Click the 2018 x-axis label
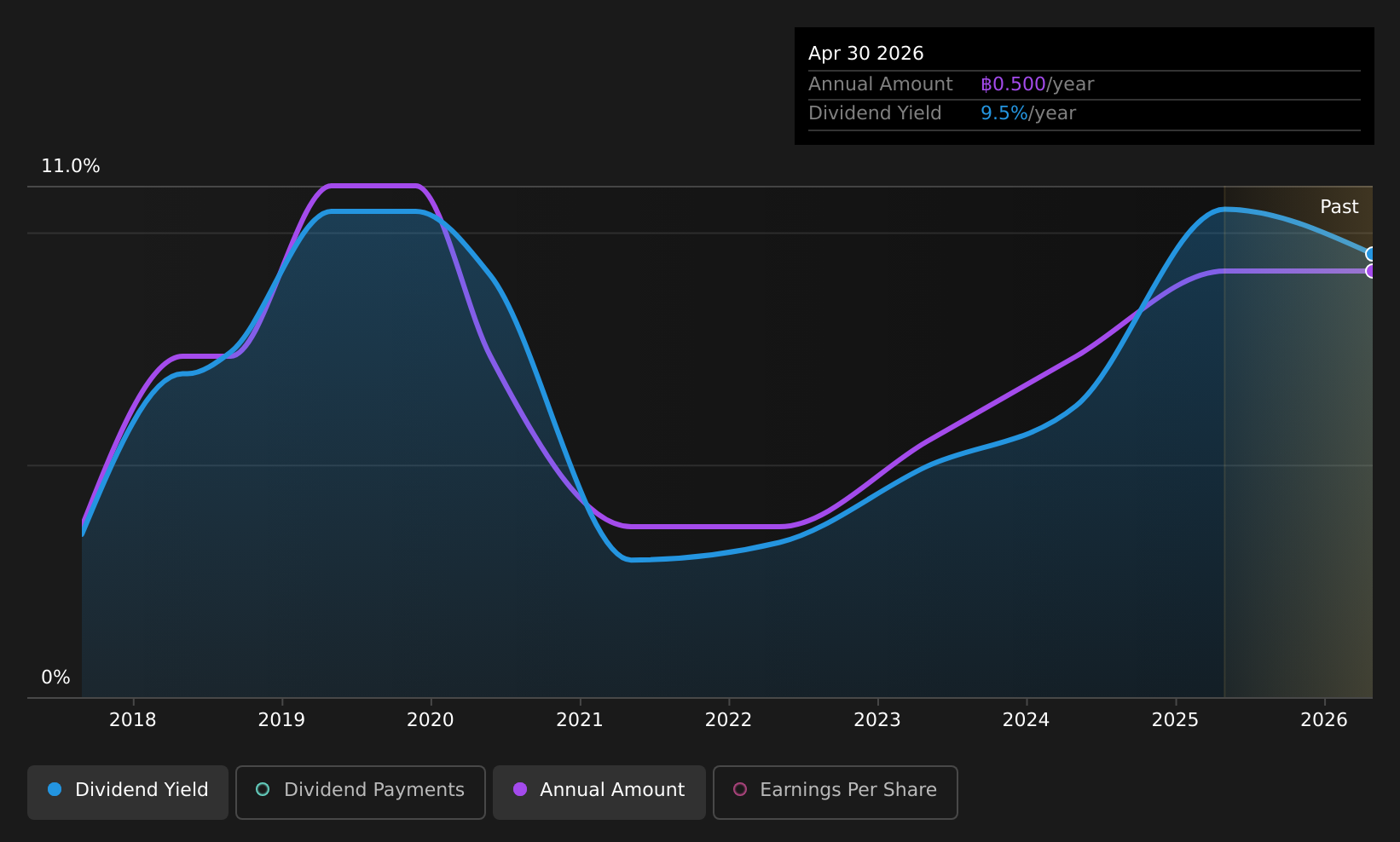This screenshot has width=1400, height=842. coord(133,720)
